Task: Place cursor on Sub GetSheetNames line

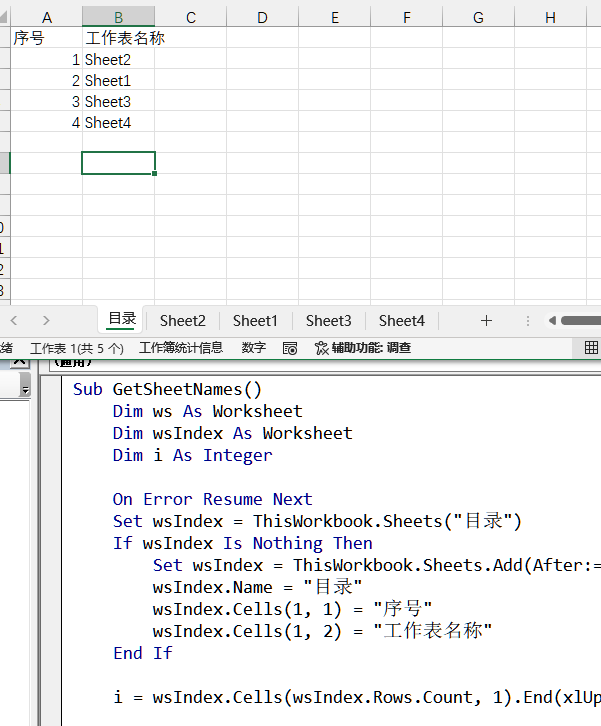Action: tap(166, 389)
